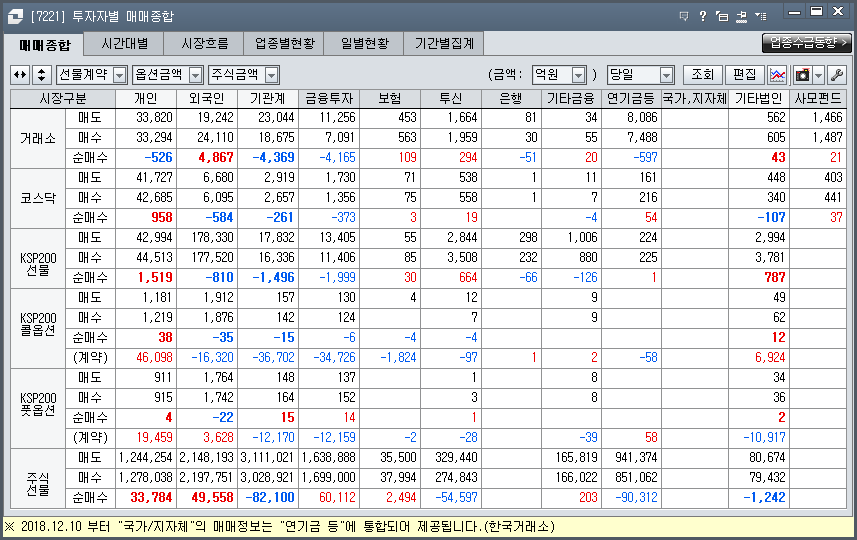Click the 투신 column header
Image resolution: width=857 pixels, height=540 pixels.
[x=451, y=99]
